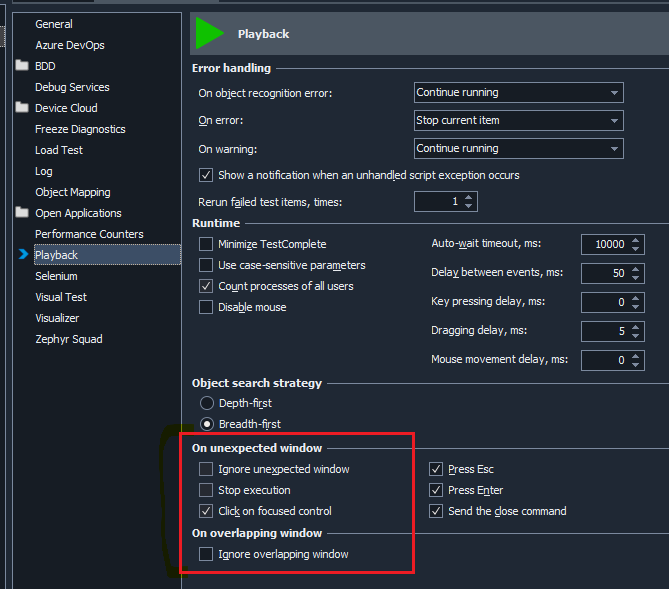Uncheck Click on focused control
This screenshot has height=589, width=669.
(x=206, y=511)
